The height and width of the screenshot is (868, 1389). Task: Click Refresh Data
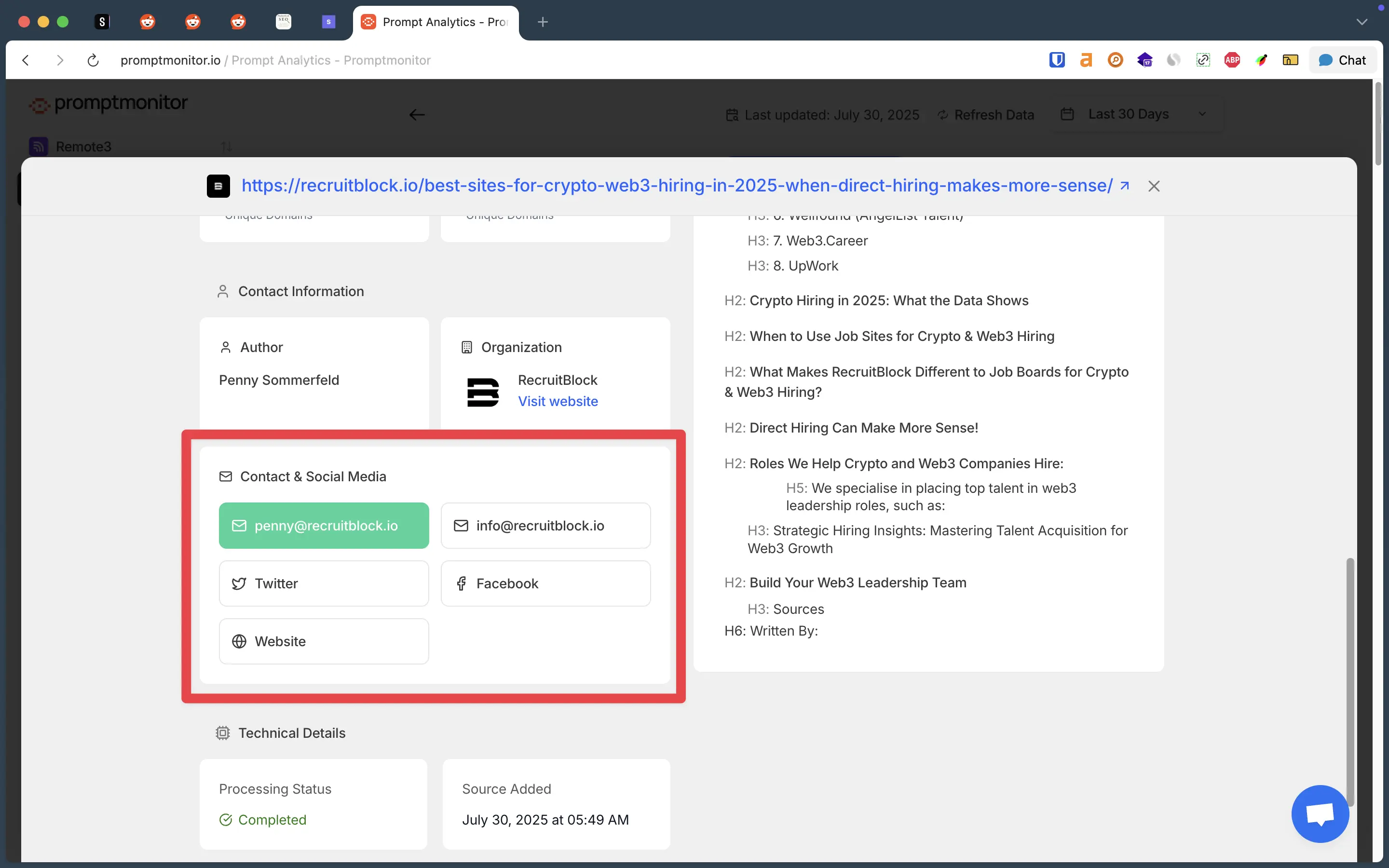click(x=986, y=115)
